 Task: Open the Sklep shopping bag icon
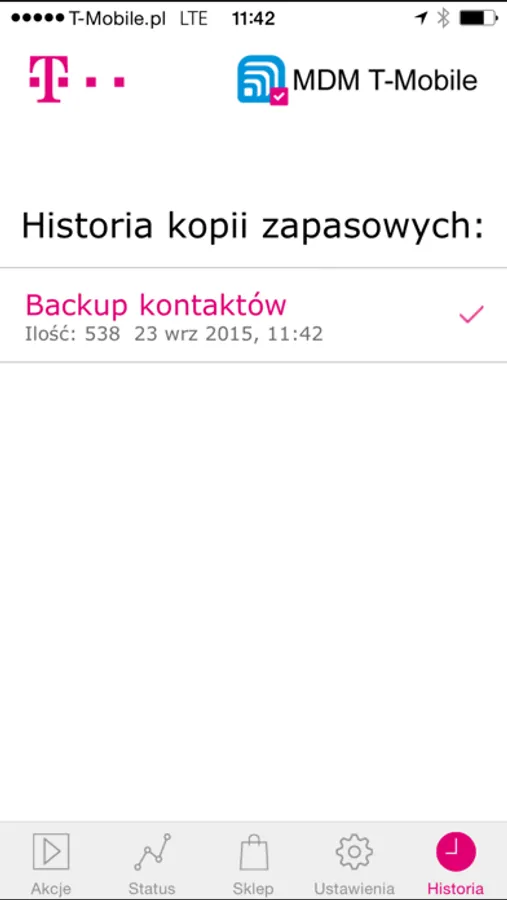(253, 852)
